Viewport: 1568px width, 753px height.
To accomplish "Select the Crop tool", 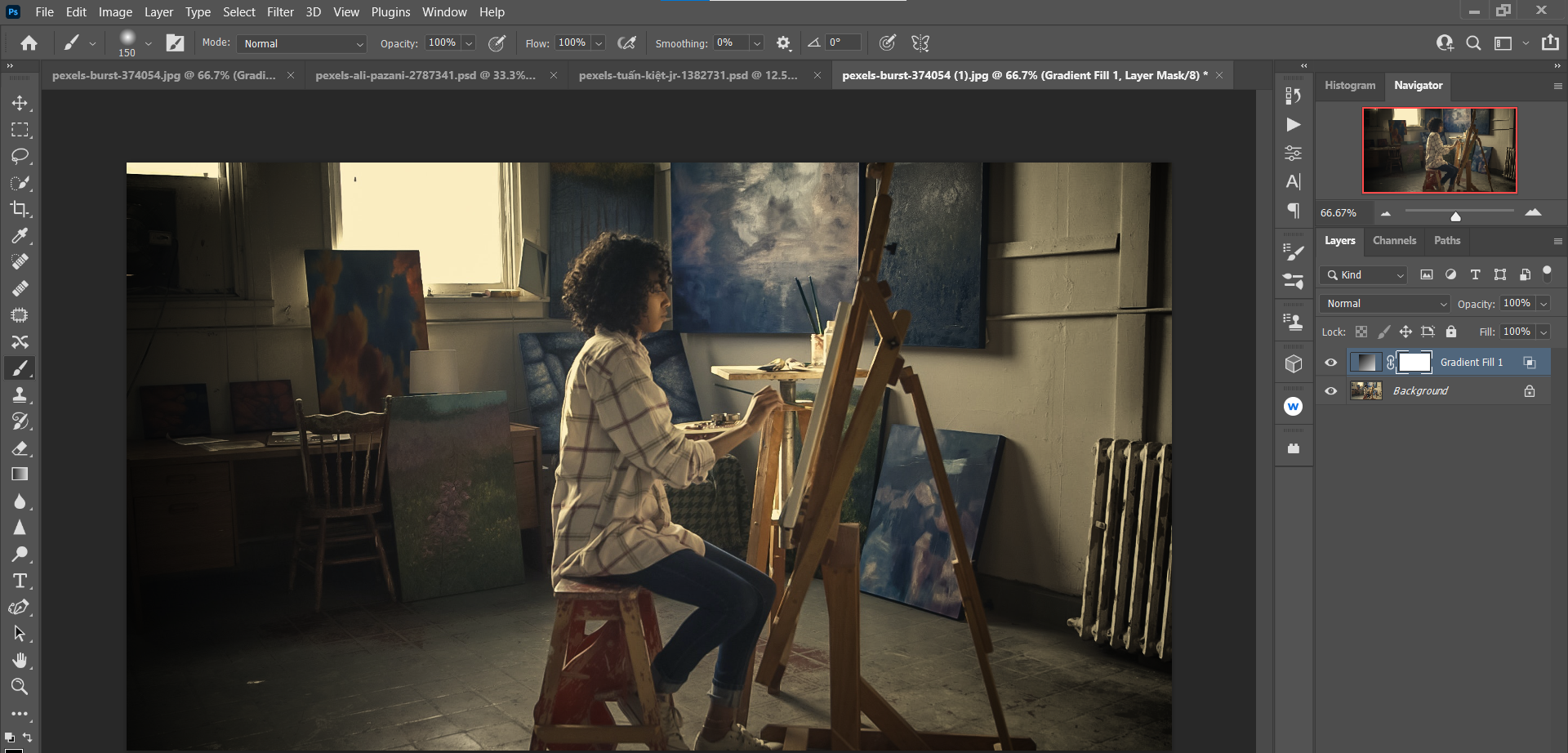I will pyautogui.click(x=20, y=209).
